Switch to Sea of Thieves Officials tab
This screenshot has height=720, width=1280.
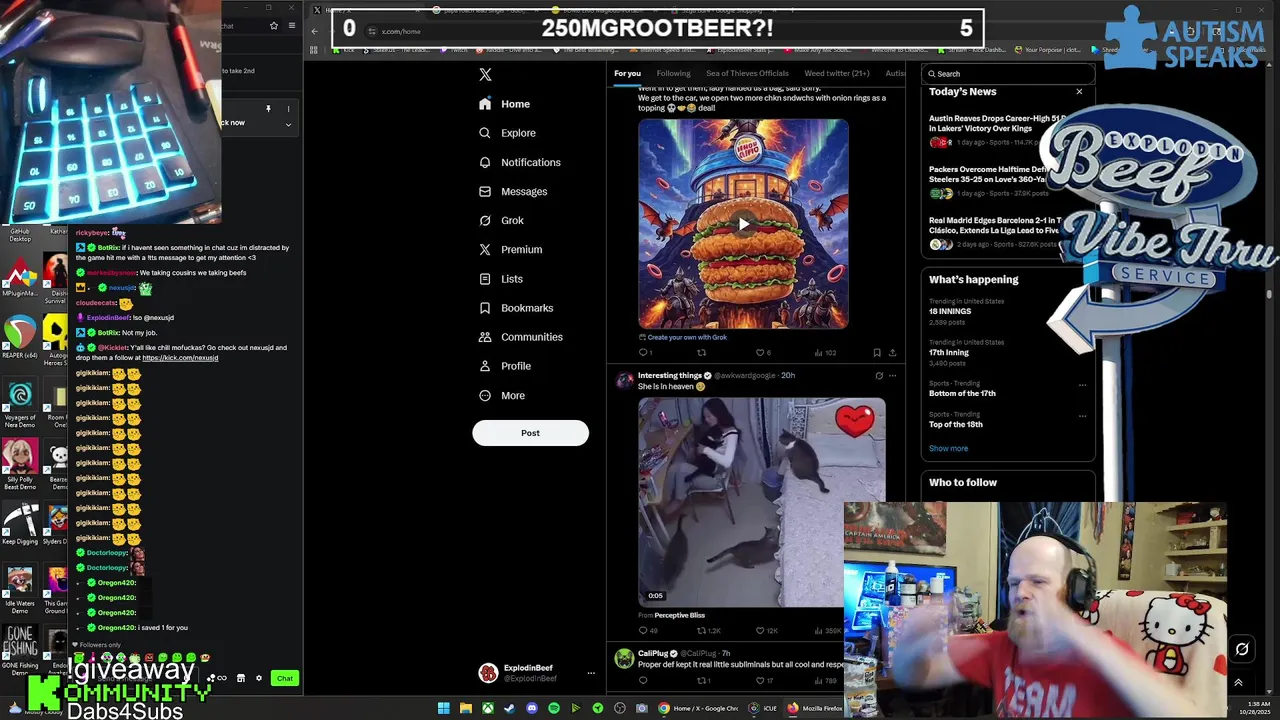747,73
